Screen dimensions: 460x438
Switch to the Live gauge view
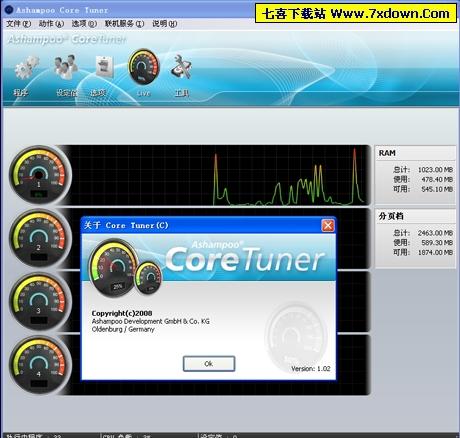[x=144, y=67]
